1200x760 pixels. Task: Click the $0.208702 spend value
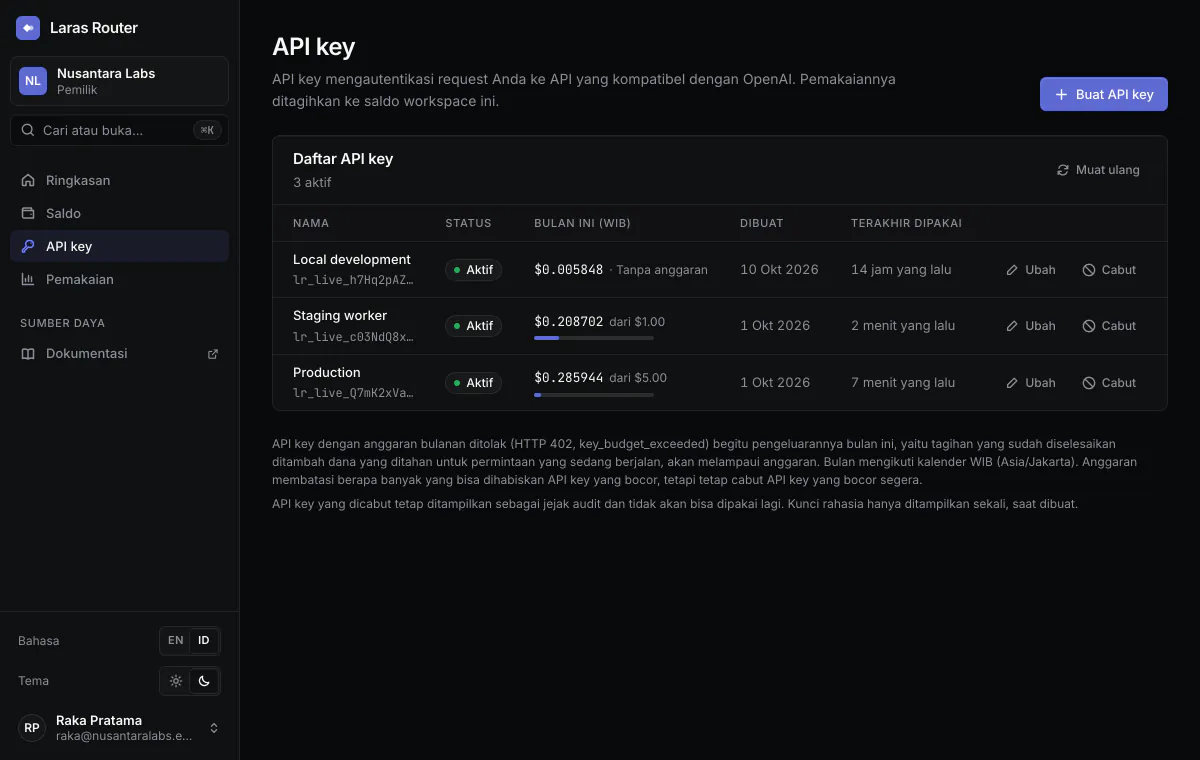[569, 322]
